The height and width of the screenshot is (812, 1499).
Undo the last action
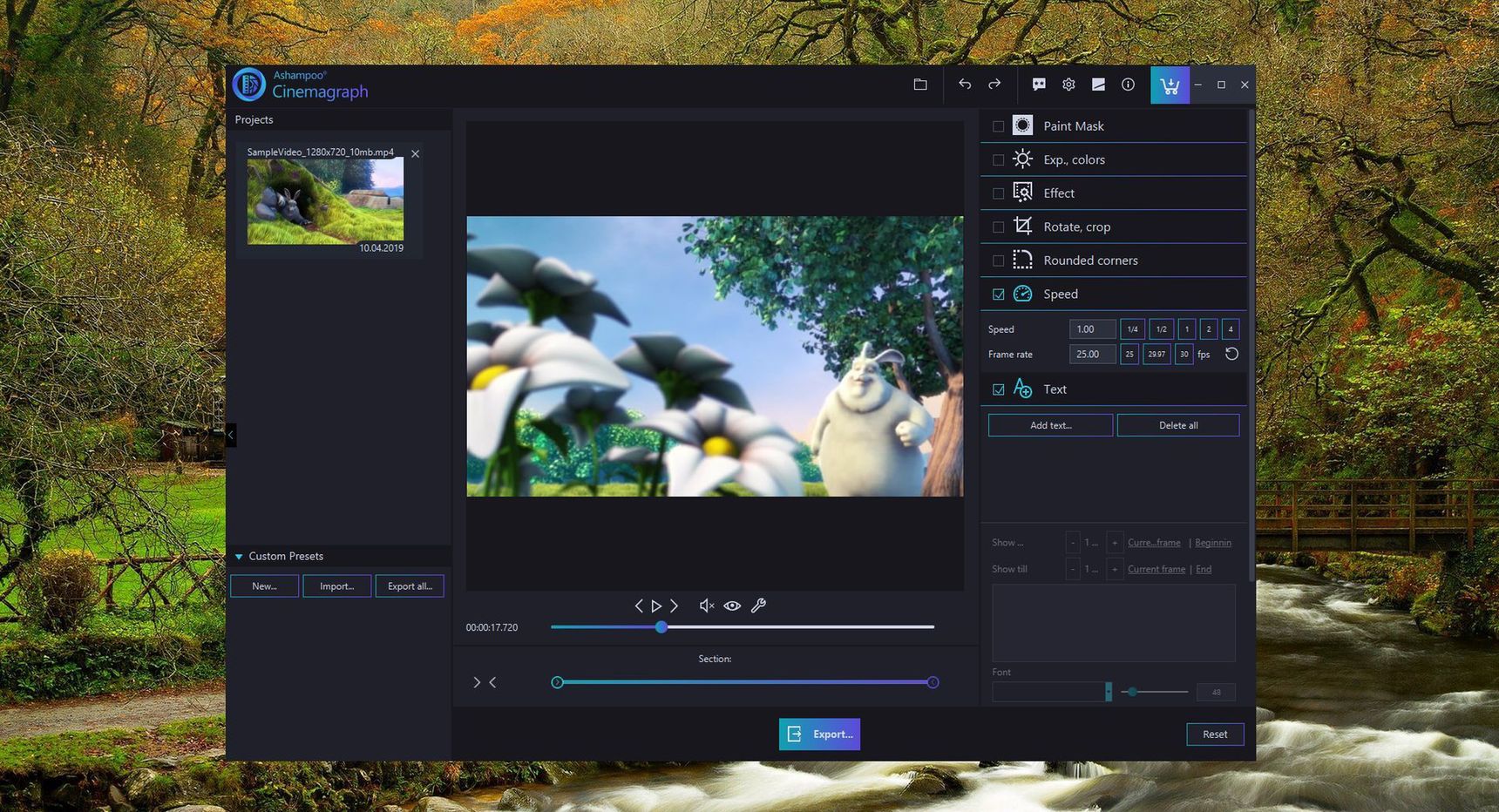coord(965,85)
